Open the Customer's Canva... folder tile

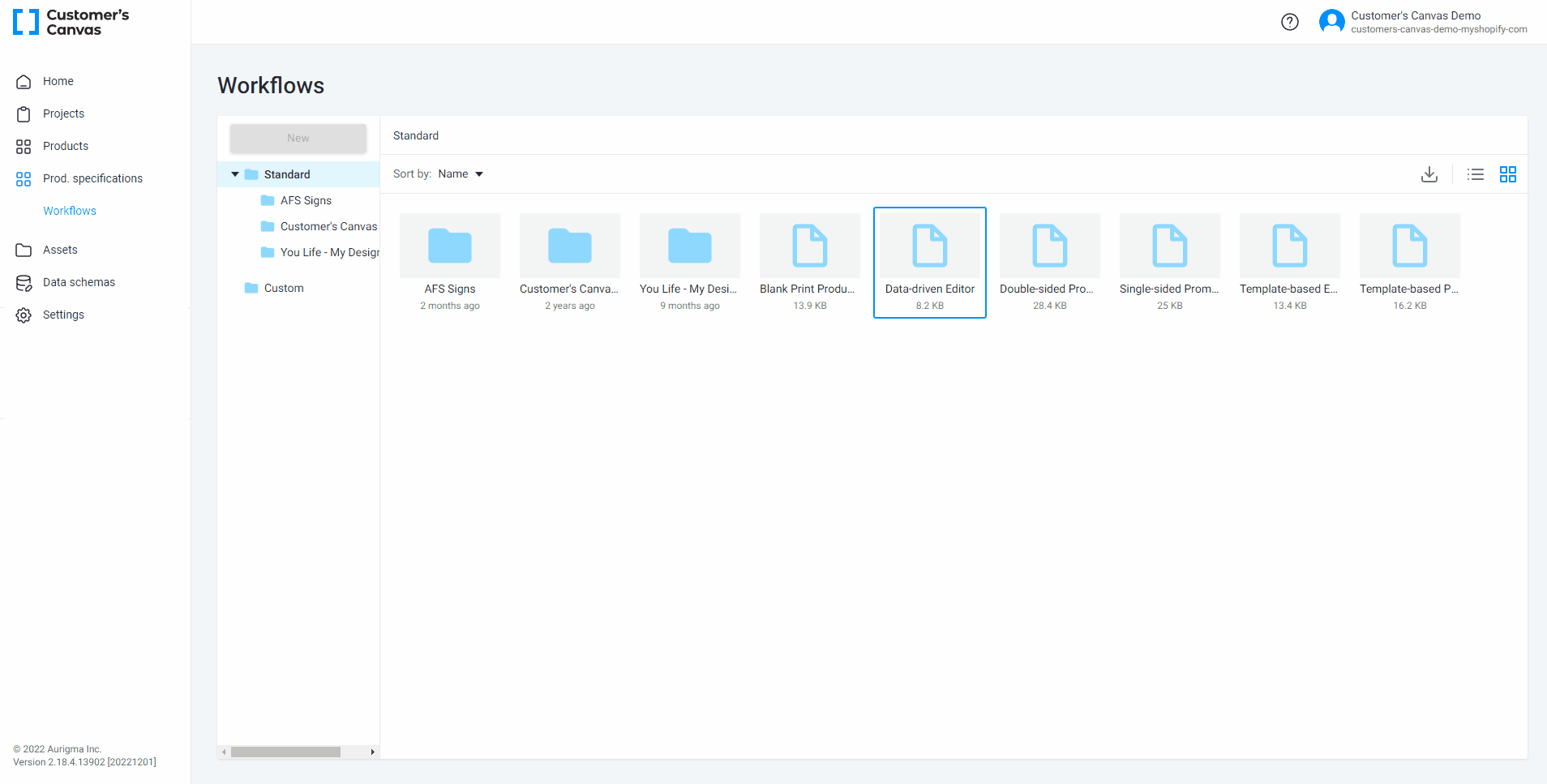pyautogui.click(x=570, y=262)
